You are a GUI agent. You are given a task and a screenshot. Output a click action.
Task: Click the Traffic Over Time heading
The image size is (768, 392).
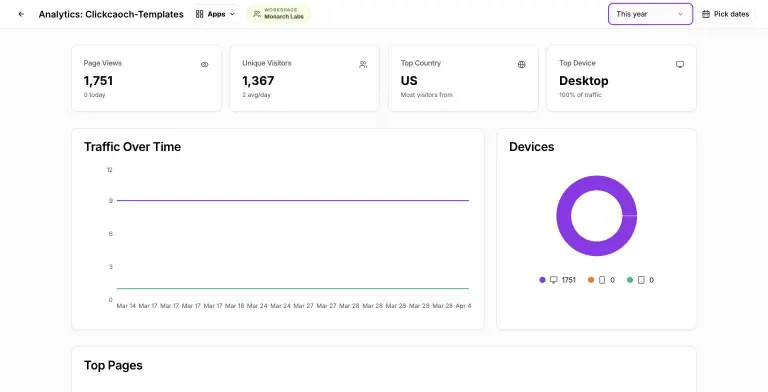132,147
